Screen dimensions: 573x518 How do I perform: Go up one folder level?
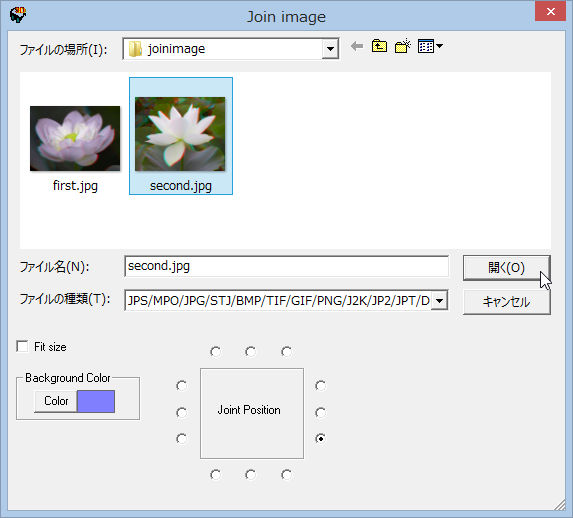pos(379,46)
